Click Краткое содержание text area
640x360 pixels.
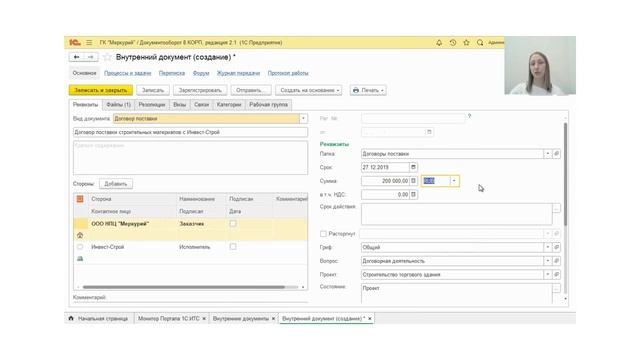190,158
